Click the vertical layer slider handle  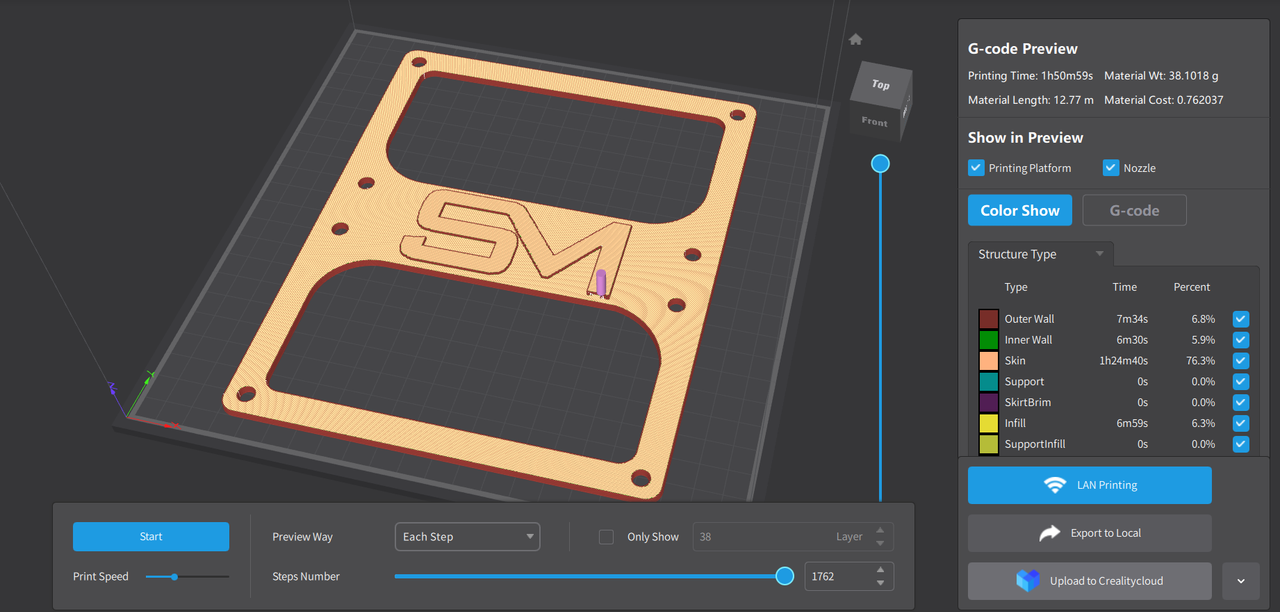[880, 163]
